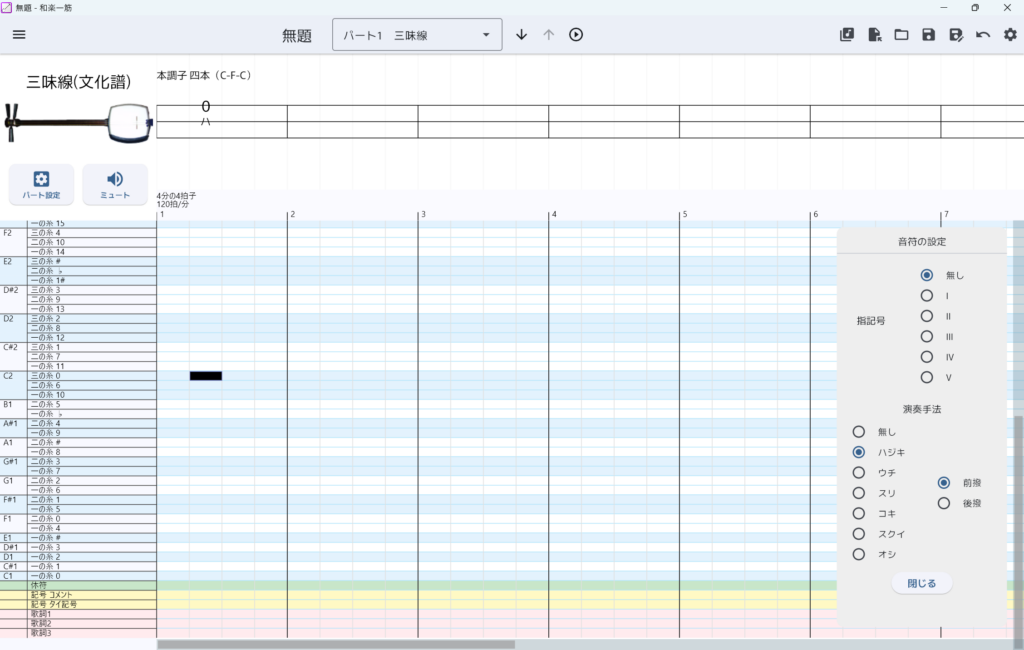Image resolution: width=1024 pixels, height=650 pixels.
Task: Select finger mark III radio button
Action: (927, 337)
